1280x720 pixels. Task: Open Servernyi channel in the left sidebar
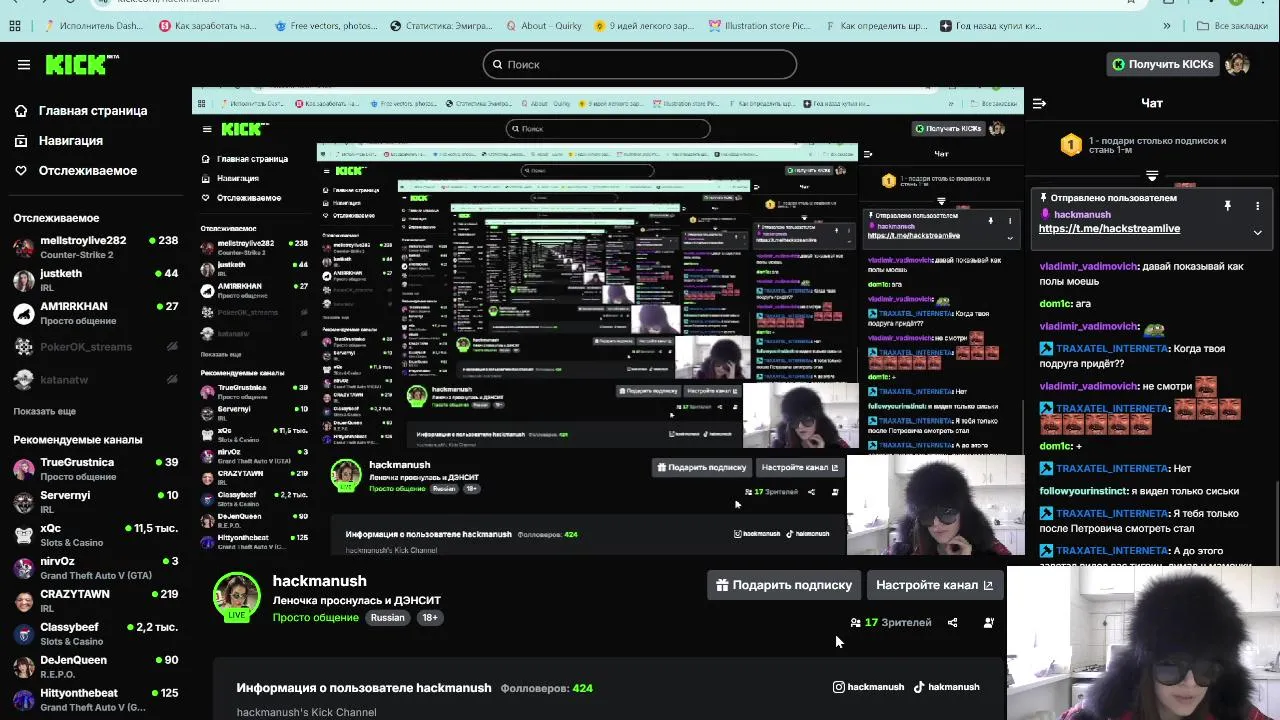click(x=95, y=502)
